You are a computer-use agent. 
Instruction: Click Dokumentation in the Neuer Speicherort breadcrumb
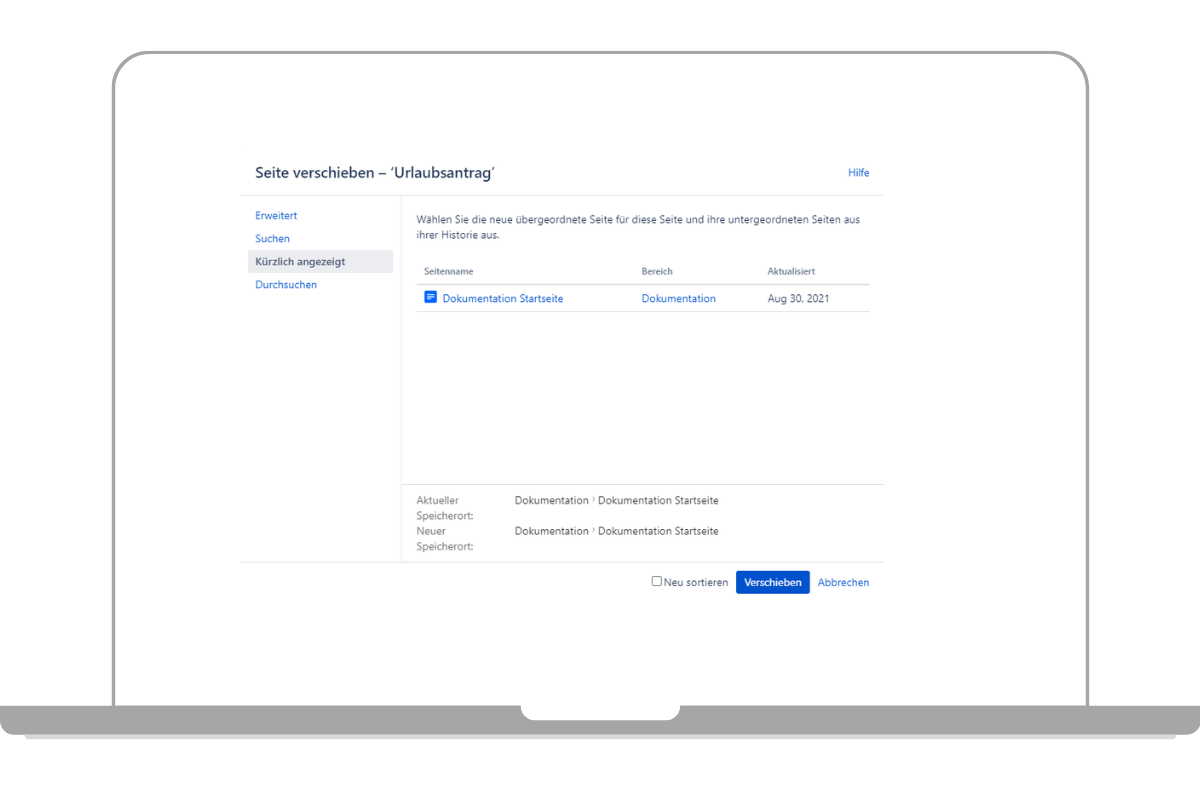551,531
